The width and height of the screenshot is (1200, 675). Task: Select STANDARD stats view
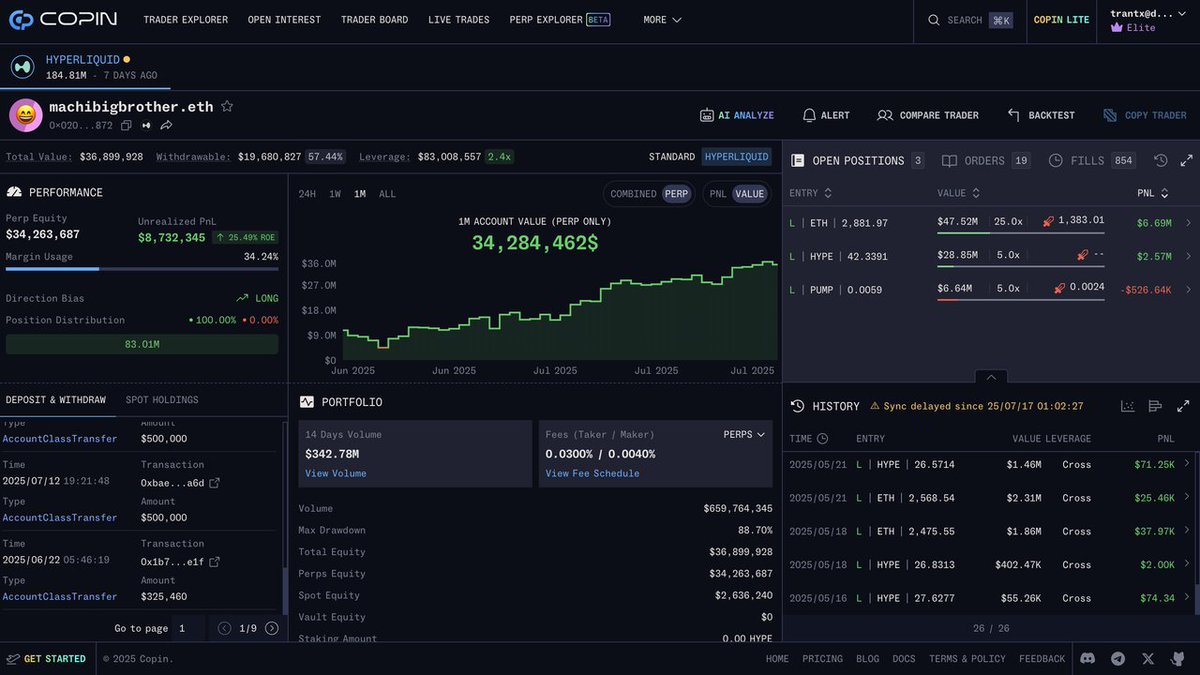pyautogui.click(x=672, y=157)
